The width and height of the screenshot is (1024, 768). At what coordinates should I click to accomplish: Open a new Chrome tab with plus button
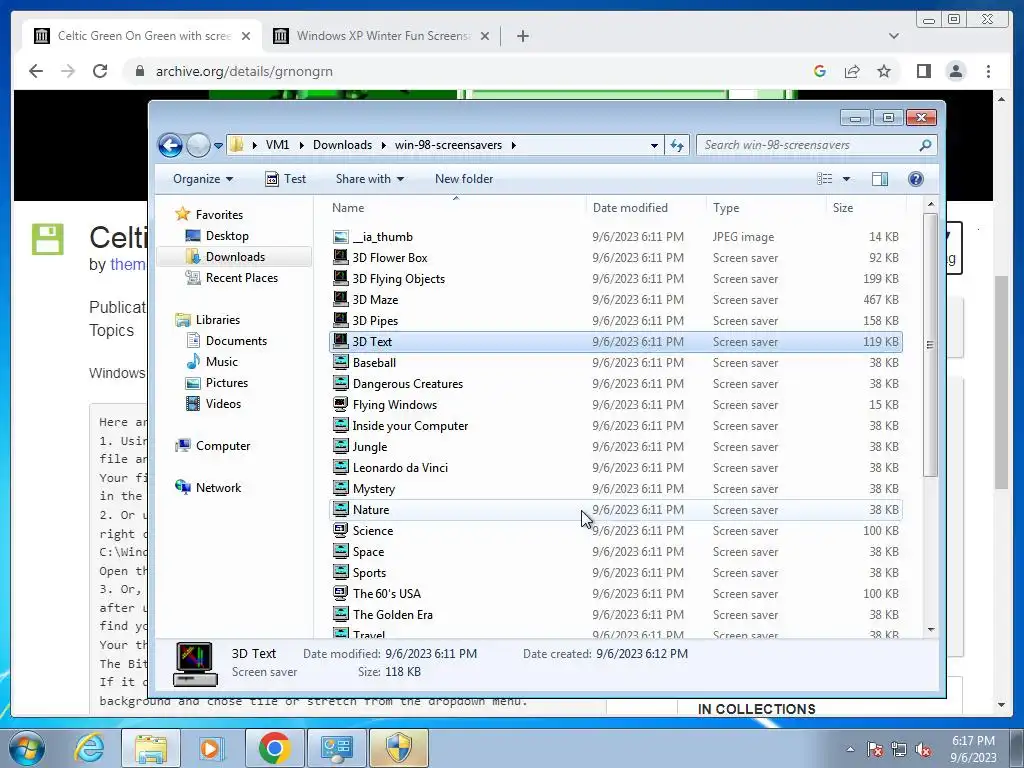(522, 36)
